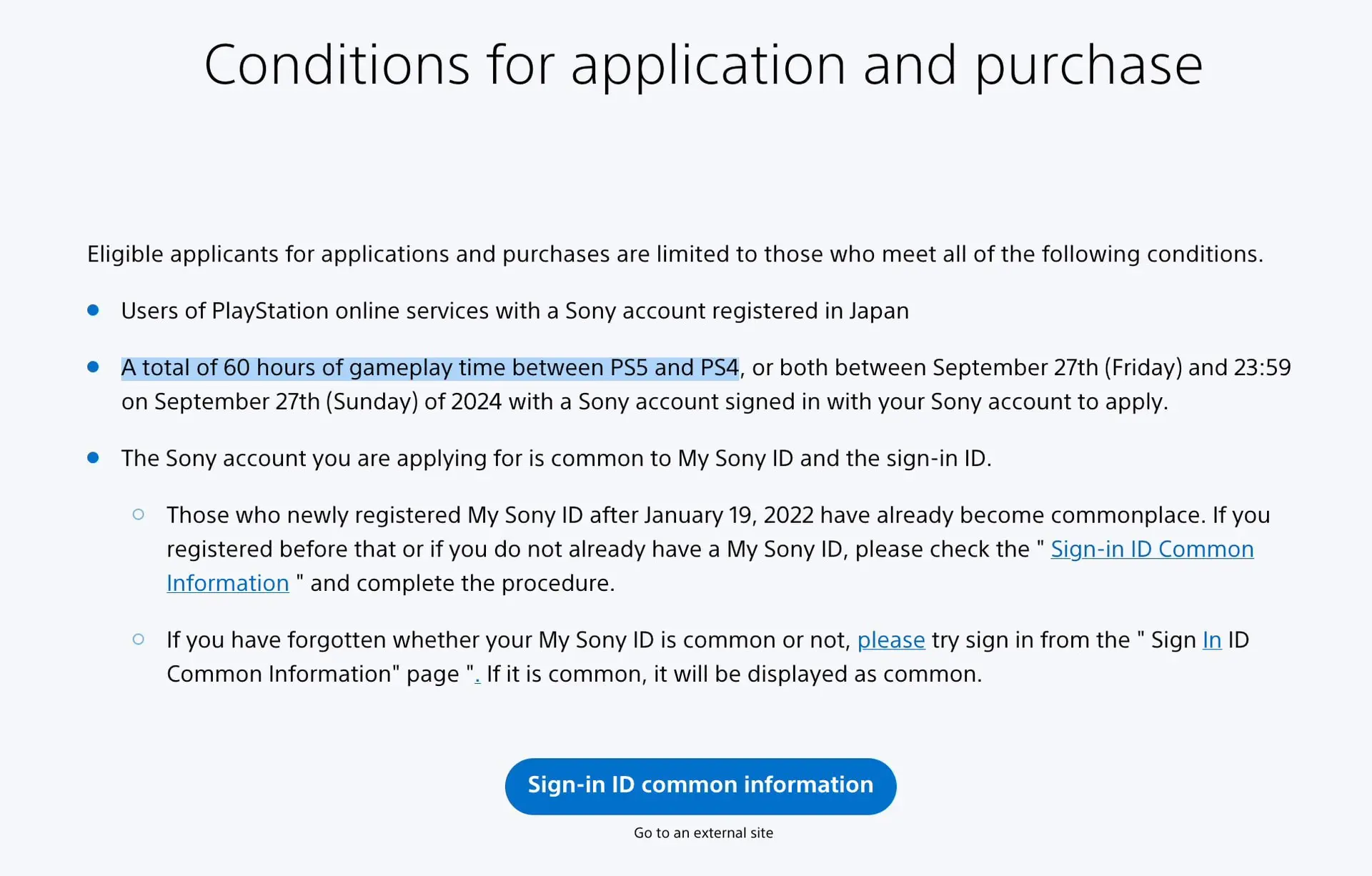Click the underlined 'In' link
Screen dimensions: 1372x876
tap(1212, 640)
